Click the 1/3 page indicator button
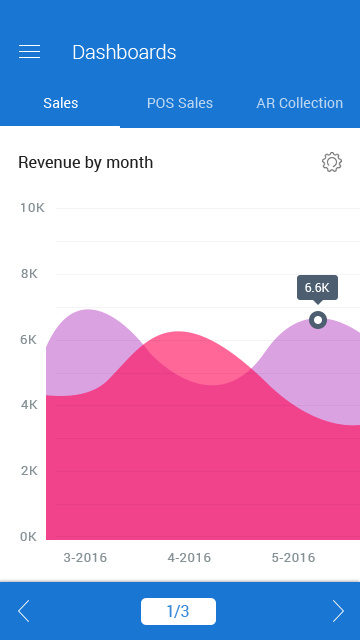Viewport: 360px width, 640px height. click(x=178, y=611)
